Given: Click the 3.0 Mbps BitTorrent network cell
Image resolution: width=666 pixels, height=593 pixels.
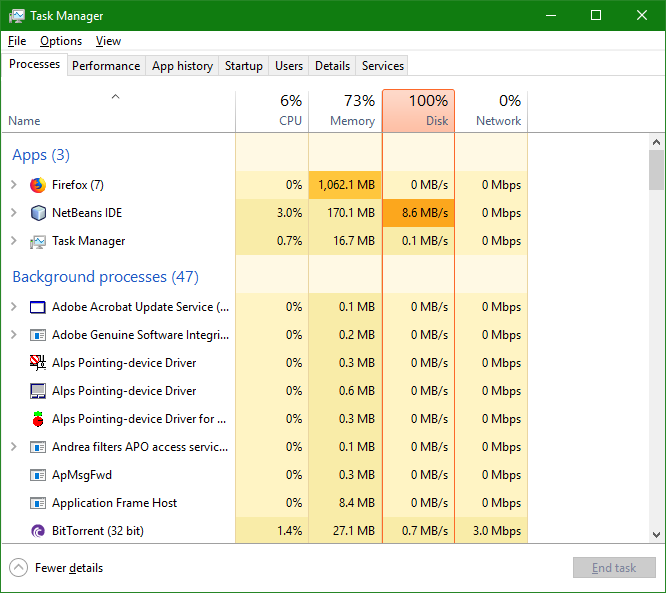Looking at the screenshot, I should click(491, 531).
